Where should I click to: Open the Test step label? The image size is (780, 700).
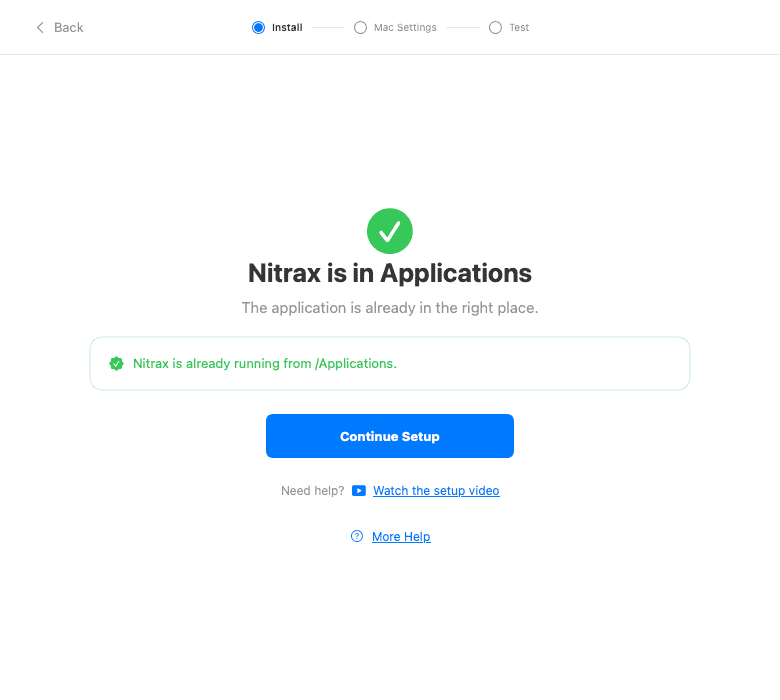pyautogui.click(x=519, y=27)
